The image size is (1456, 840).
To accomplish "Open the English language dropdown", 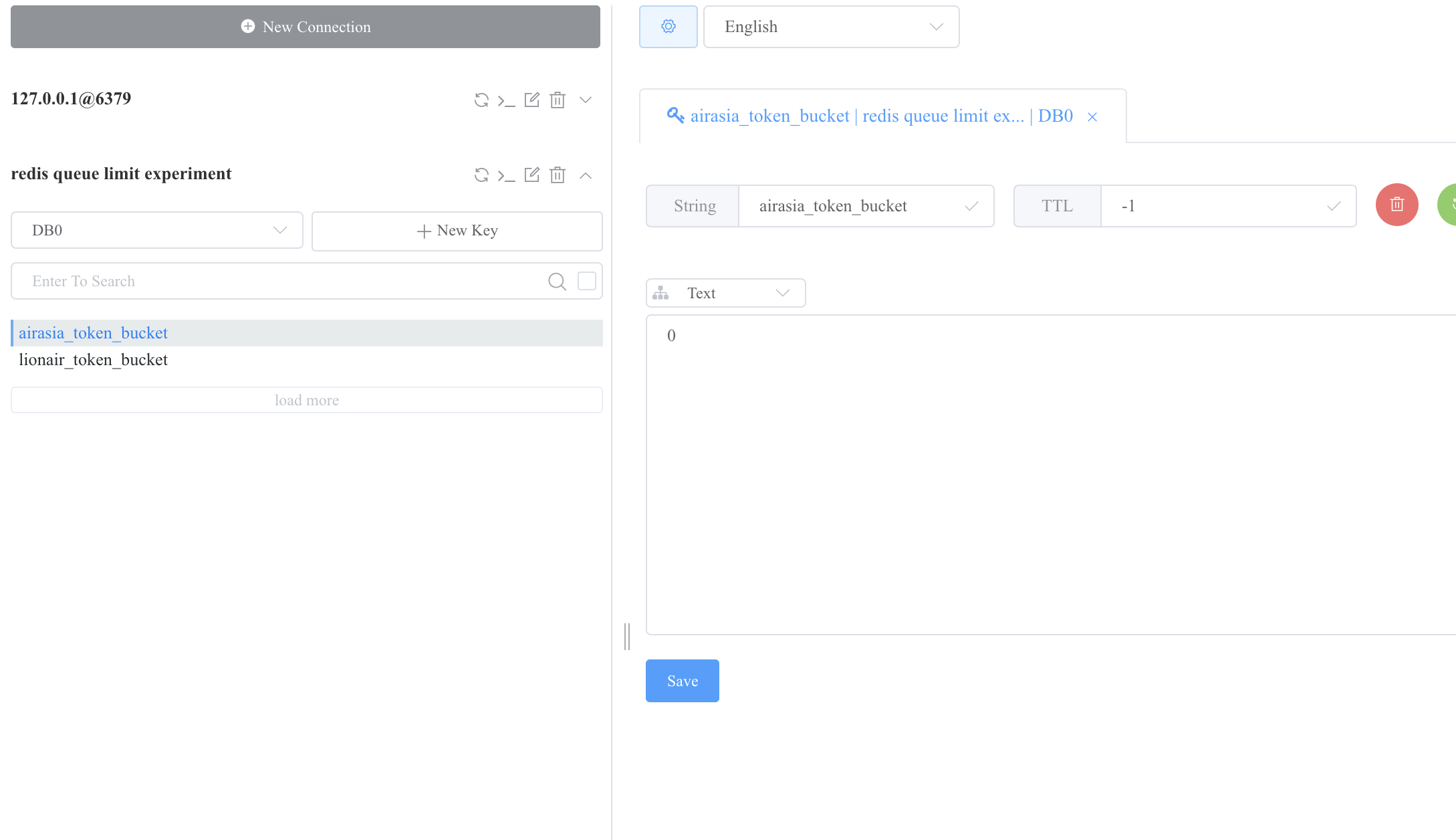I will tap(831, 27).
